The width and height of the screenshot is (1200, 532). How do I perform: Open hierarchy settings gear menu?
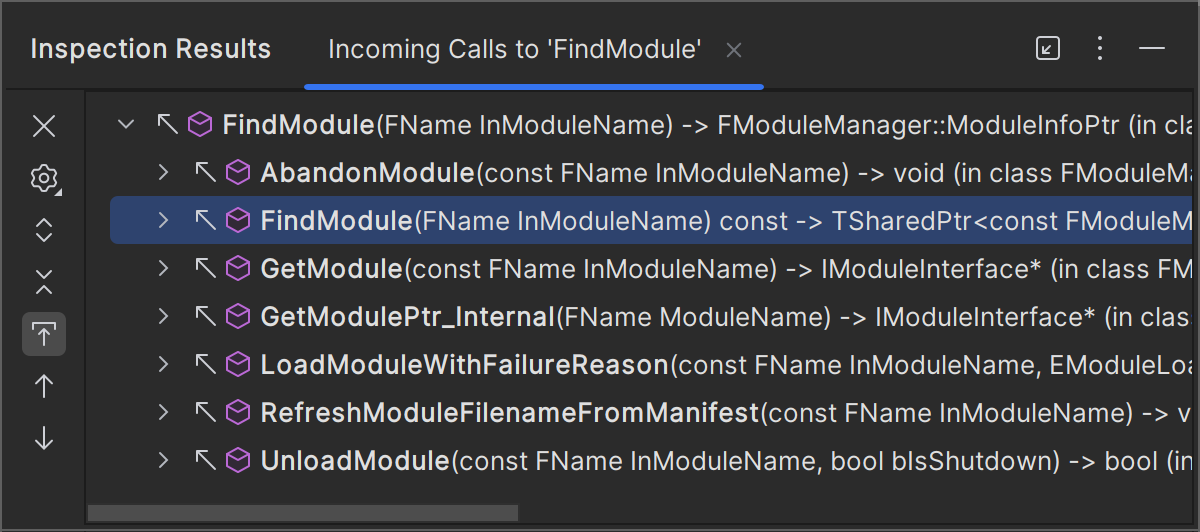pyautogui.click(x=44, y=179)
